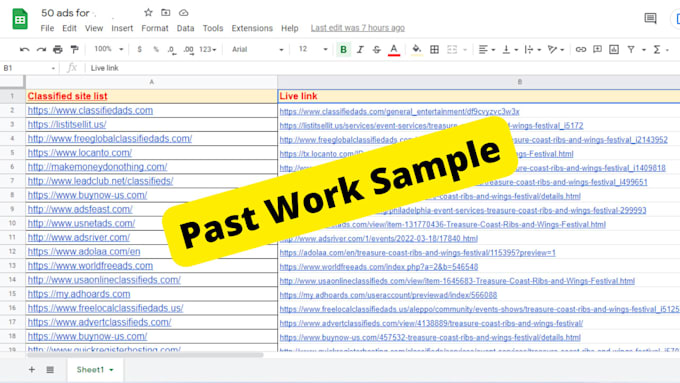Click the B1 name box field

(29, 68)
